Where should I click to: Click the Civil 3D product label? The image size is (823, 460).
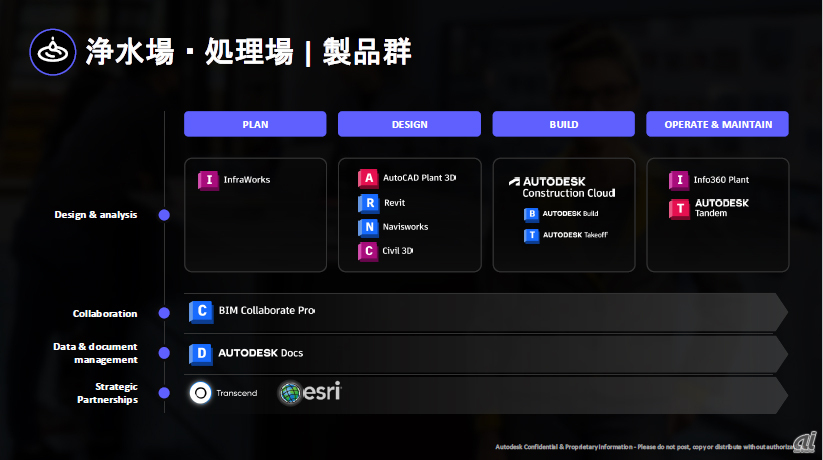point(397,251)
